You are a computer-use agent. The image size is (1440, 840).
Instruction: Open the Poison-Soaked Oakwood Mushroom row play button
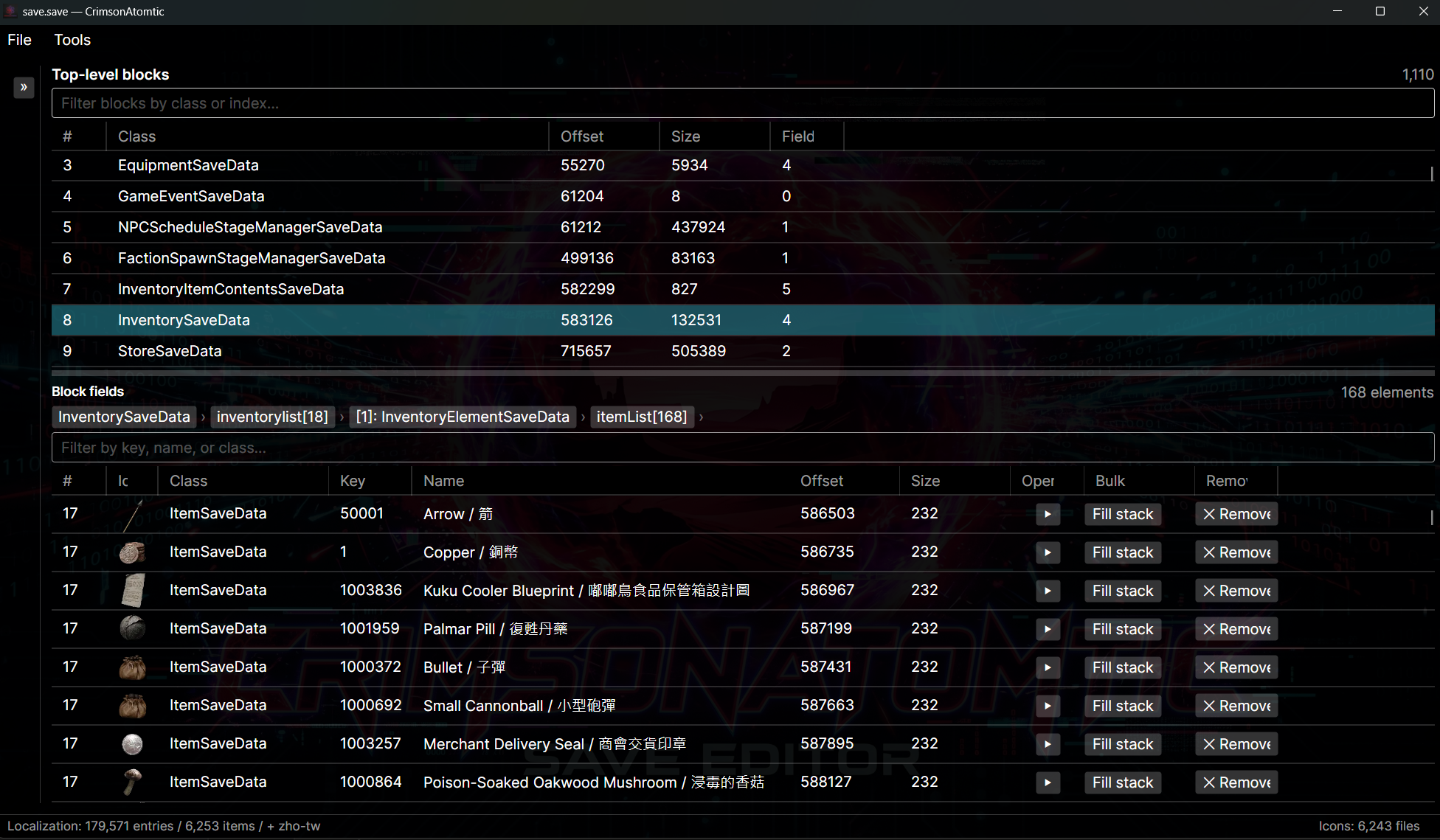(x=1048, y=782)
